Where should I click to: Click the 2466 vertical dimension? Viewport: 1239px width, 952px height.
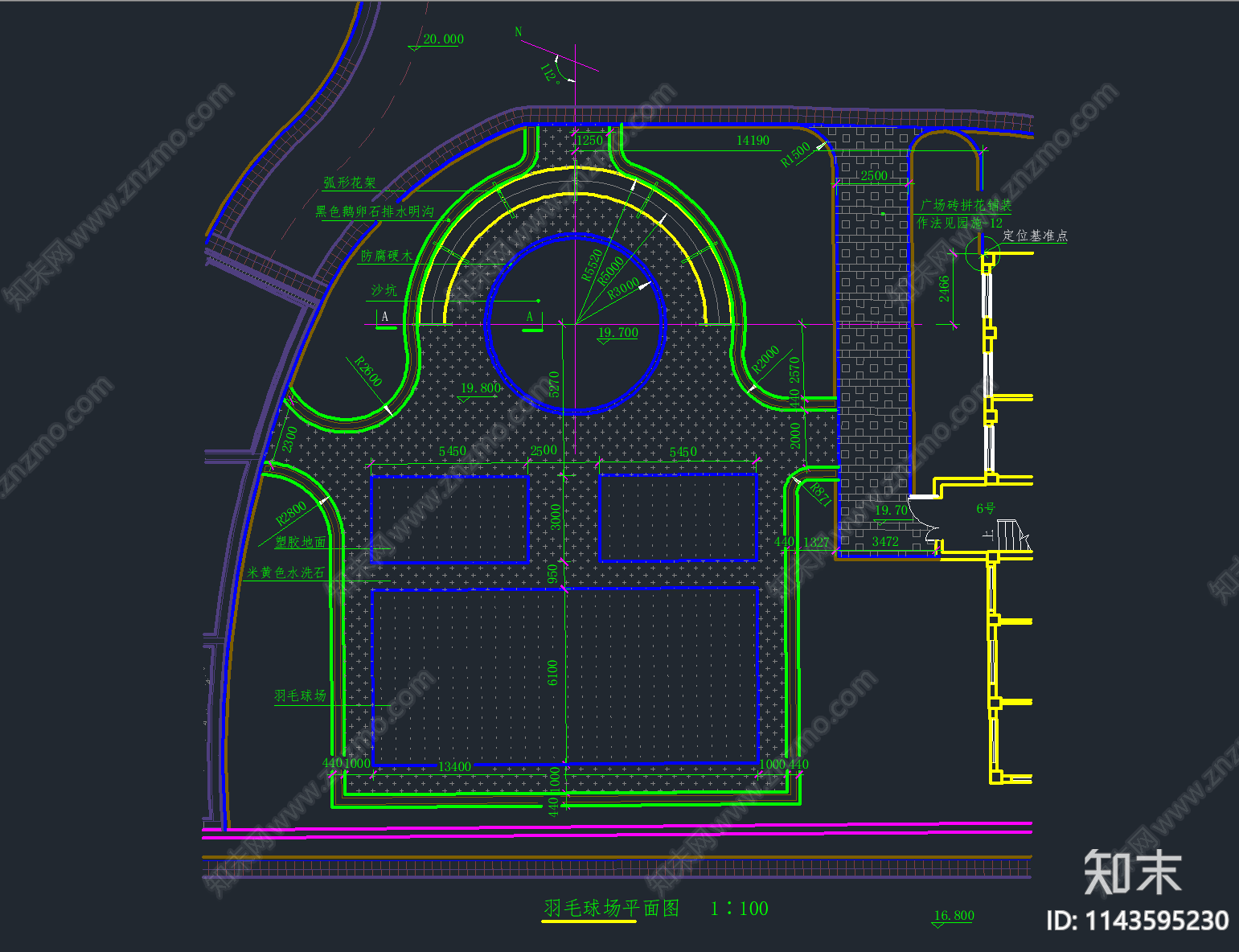click(944, 289)
